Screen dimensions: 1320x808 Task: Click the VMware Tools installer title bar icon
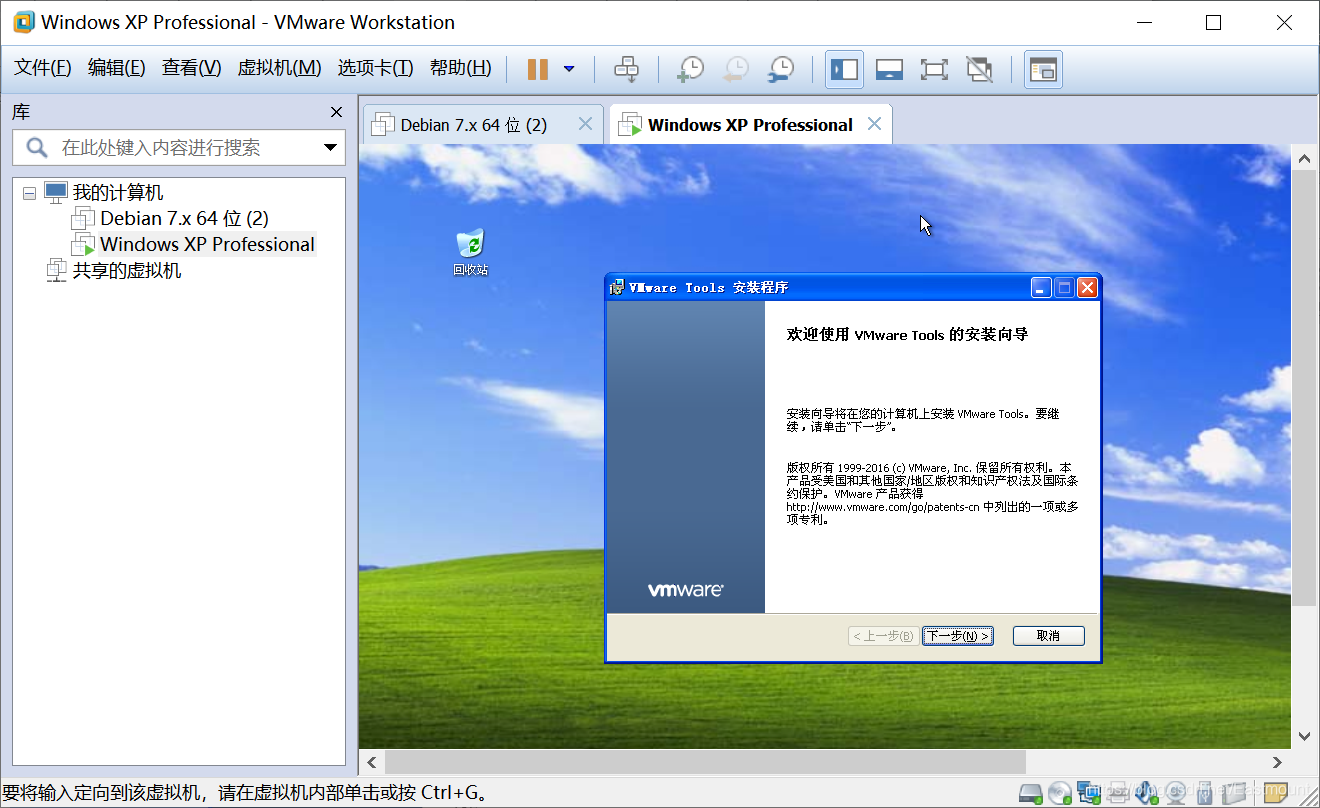coord(618,287)
